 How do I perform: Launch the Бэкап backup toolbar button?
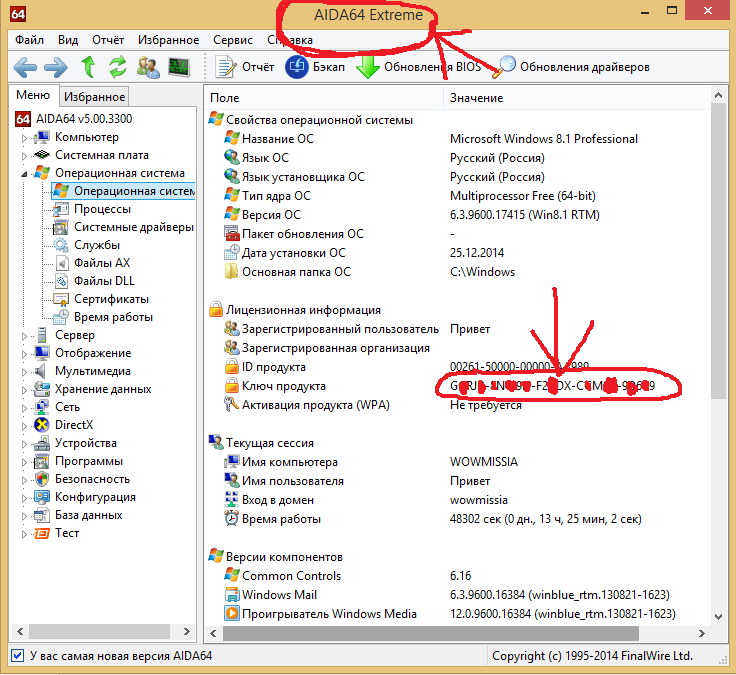[315, 67]
